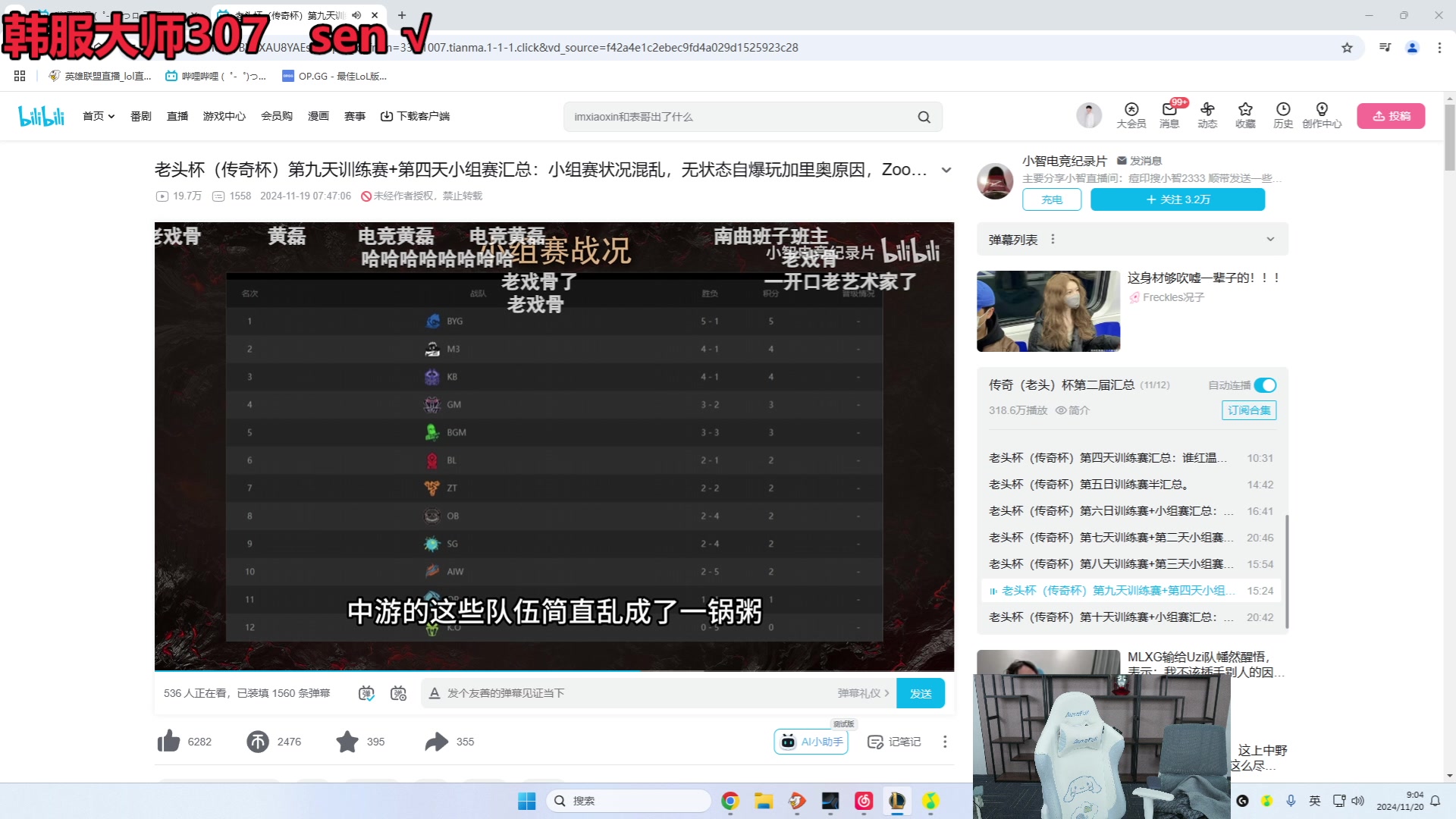Image resolution: width=1456 pixels, height=819 pixels.
Task: Open File Explorer from the taskbar
Action: pyautogui.click(x=763, y=801)
